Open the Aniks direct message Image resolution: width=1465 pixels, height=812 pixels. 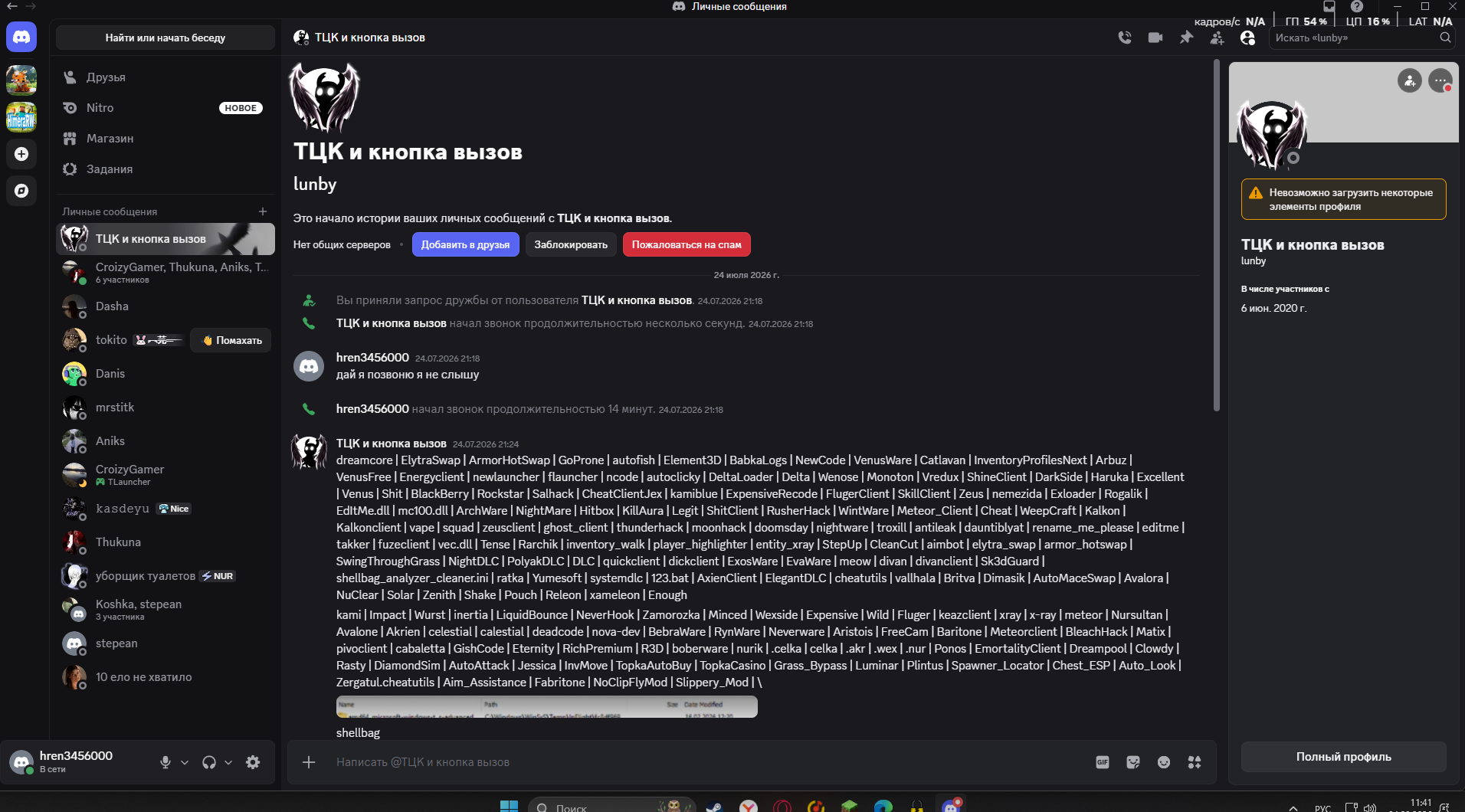(x=166, y=441)
